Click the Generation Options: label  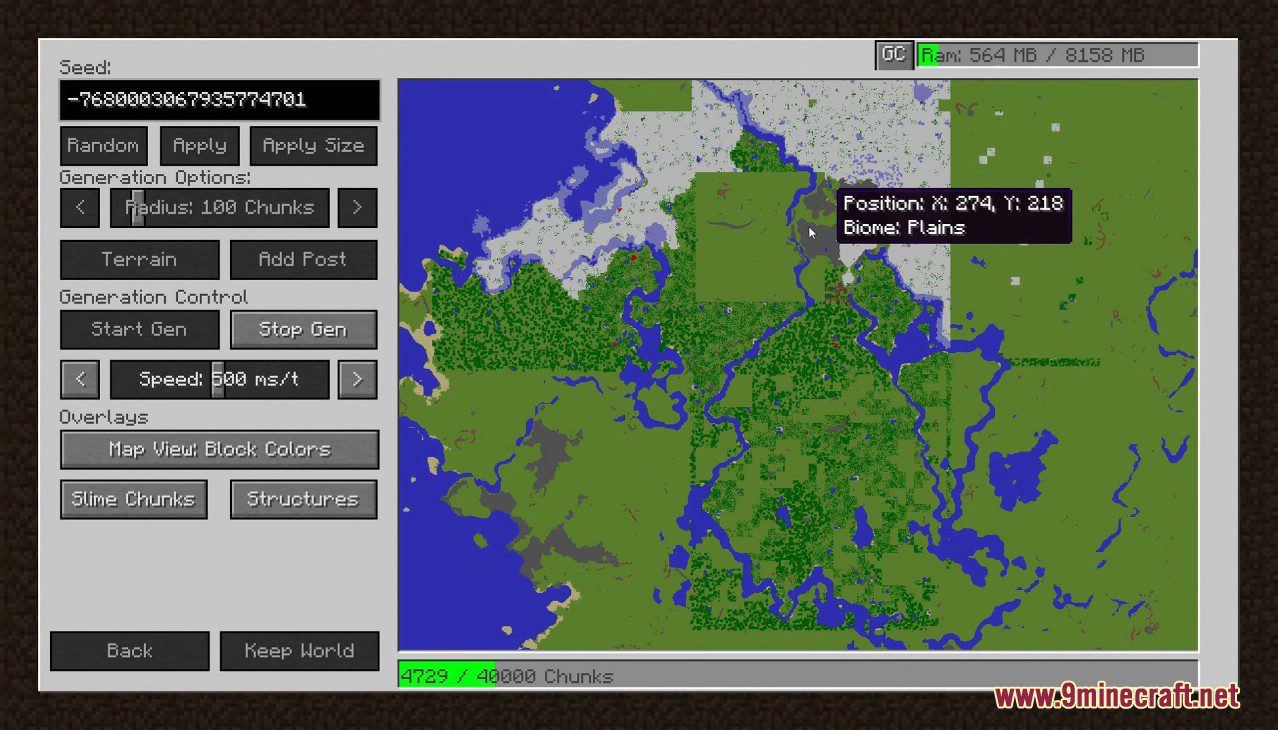click(155, 177)
